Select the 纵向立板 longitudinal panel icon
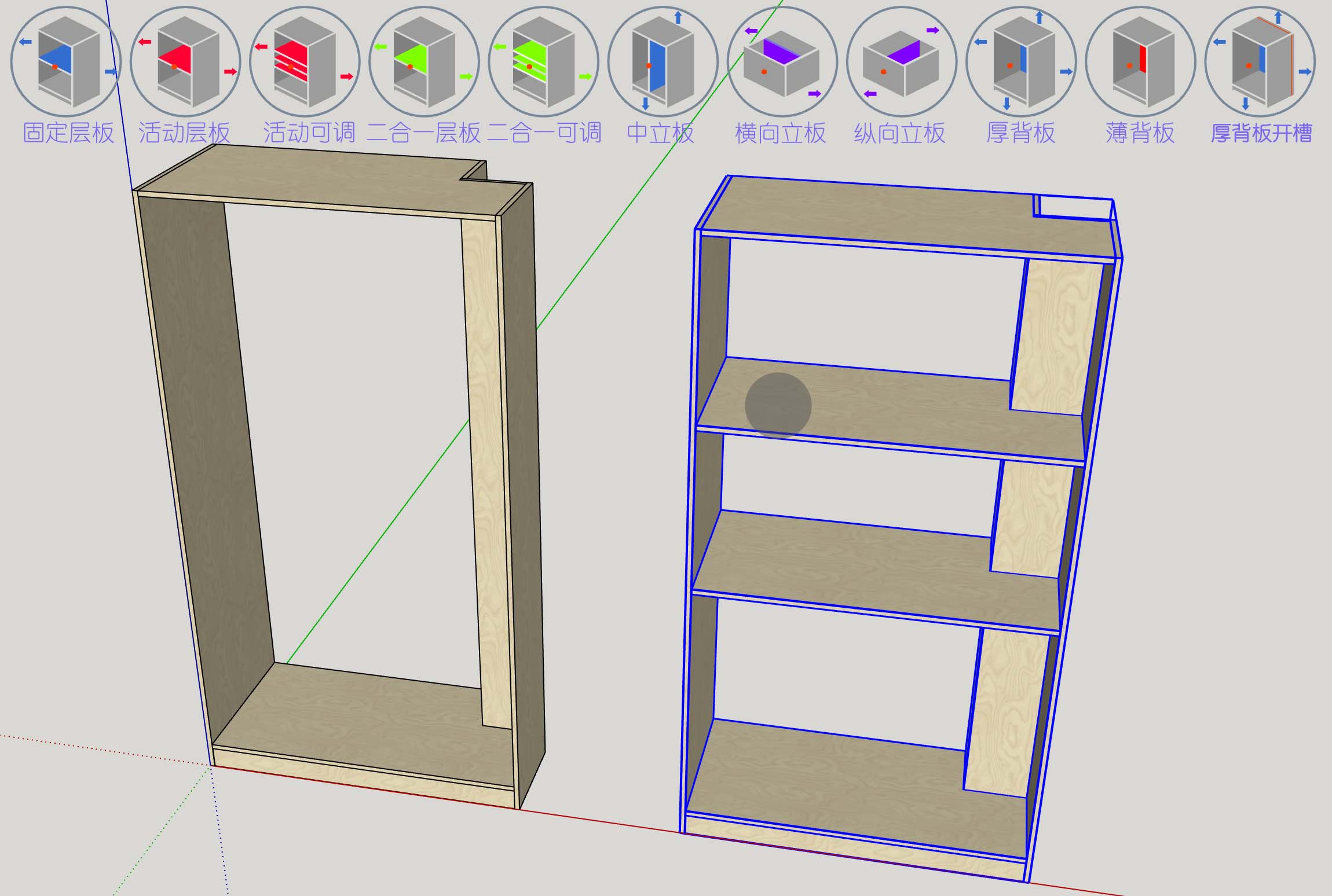1332x896 pixels. (901, 61)
